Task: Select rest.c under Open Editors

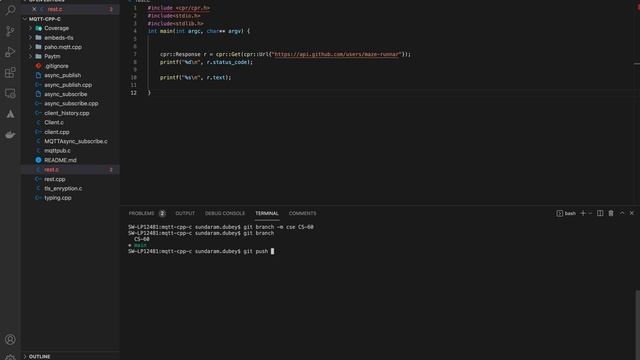Action: click(70, 9)
